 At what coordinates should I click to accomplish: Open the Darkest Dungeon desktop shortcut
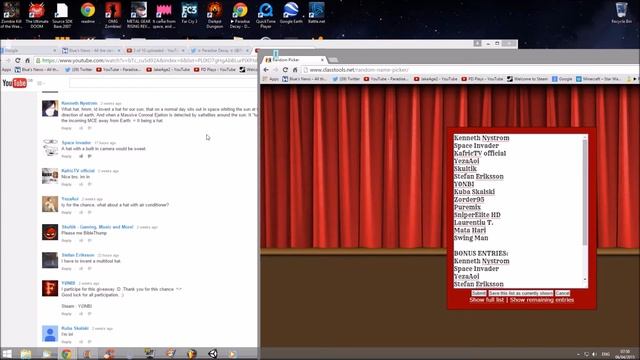click(215, 15)
